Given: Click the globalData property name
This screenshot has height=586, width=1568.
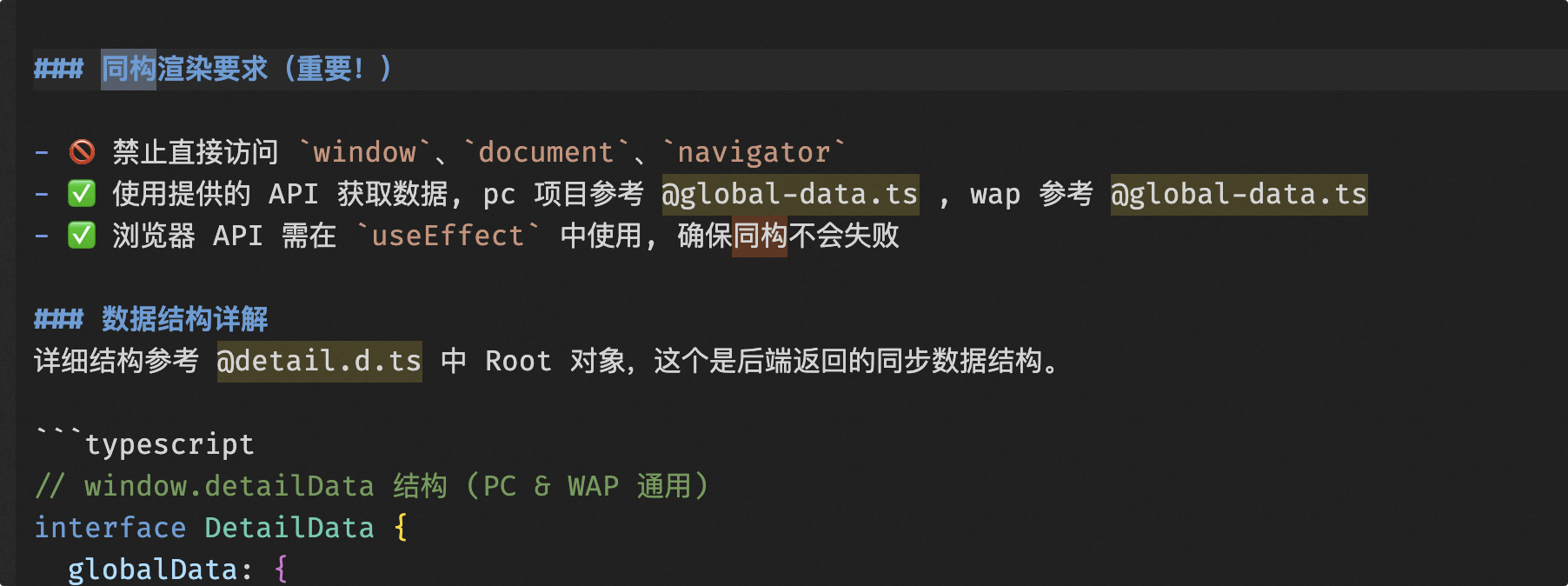Looking at the screenshot, I should click(x=152, y=569).
